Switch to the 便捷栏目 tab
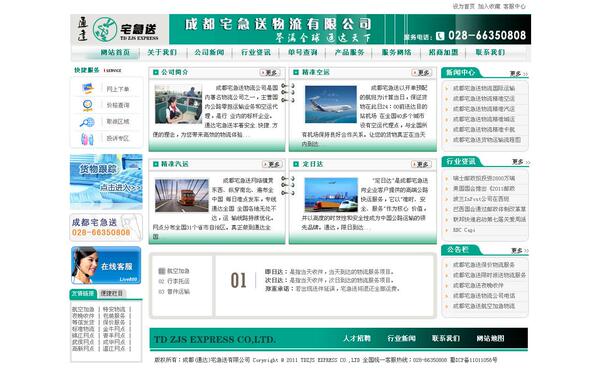Screen dimensions: 600x368 112,293
